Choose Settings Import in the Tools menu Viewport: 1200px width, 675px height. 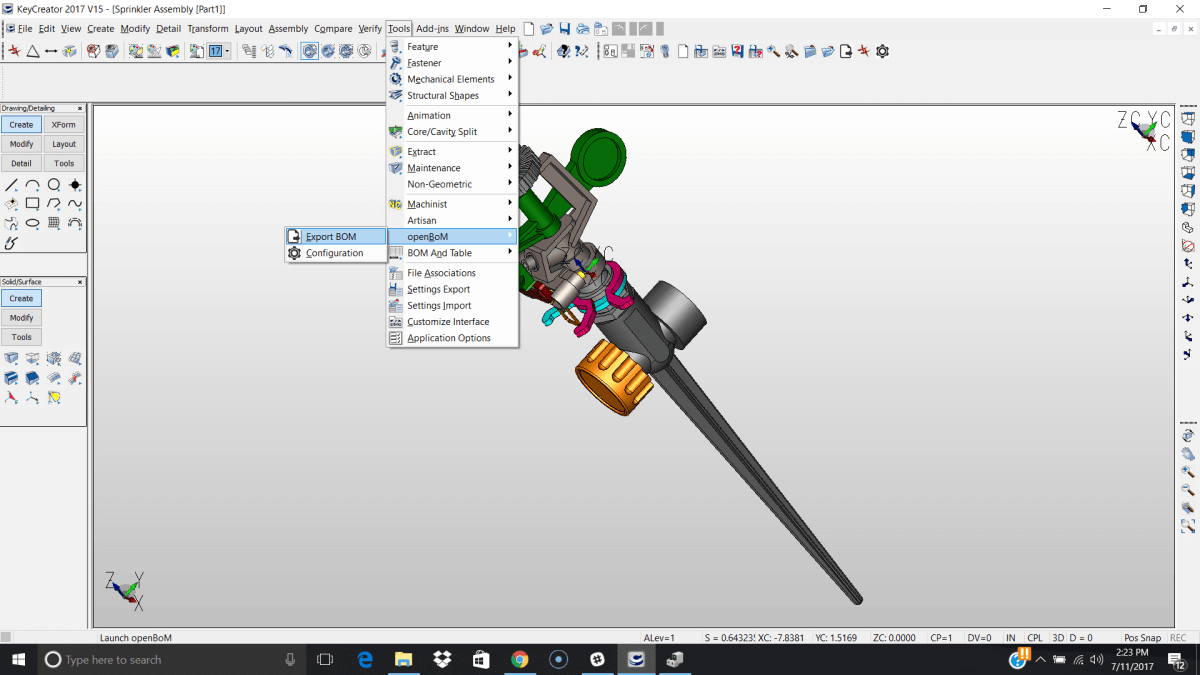click(452, 306)
